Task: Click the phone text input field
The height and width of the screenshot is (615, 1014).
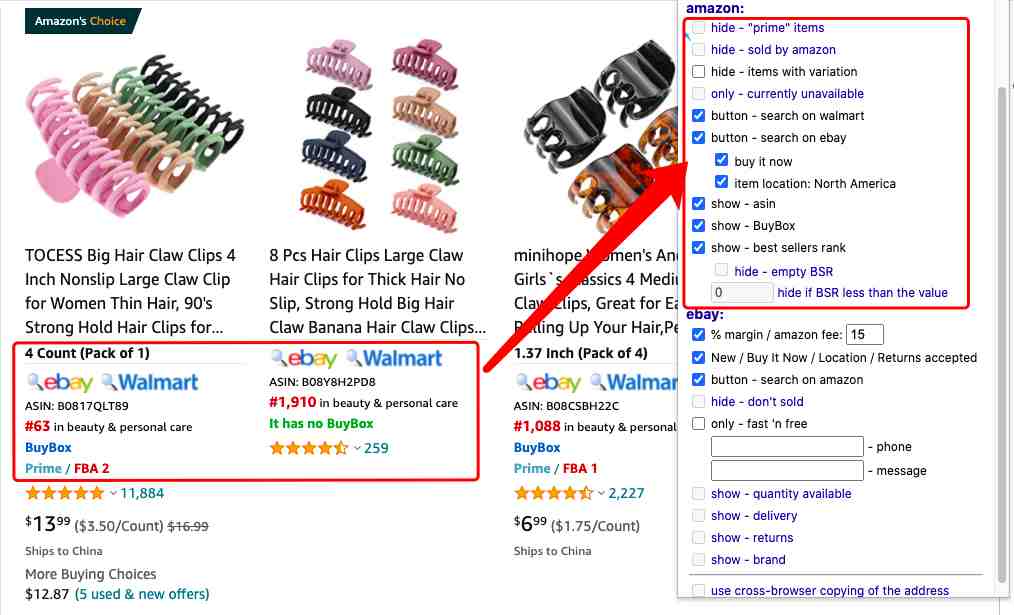Action: pyautogui.click(x=787, y=446)
